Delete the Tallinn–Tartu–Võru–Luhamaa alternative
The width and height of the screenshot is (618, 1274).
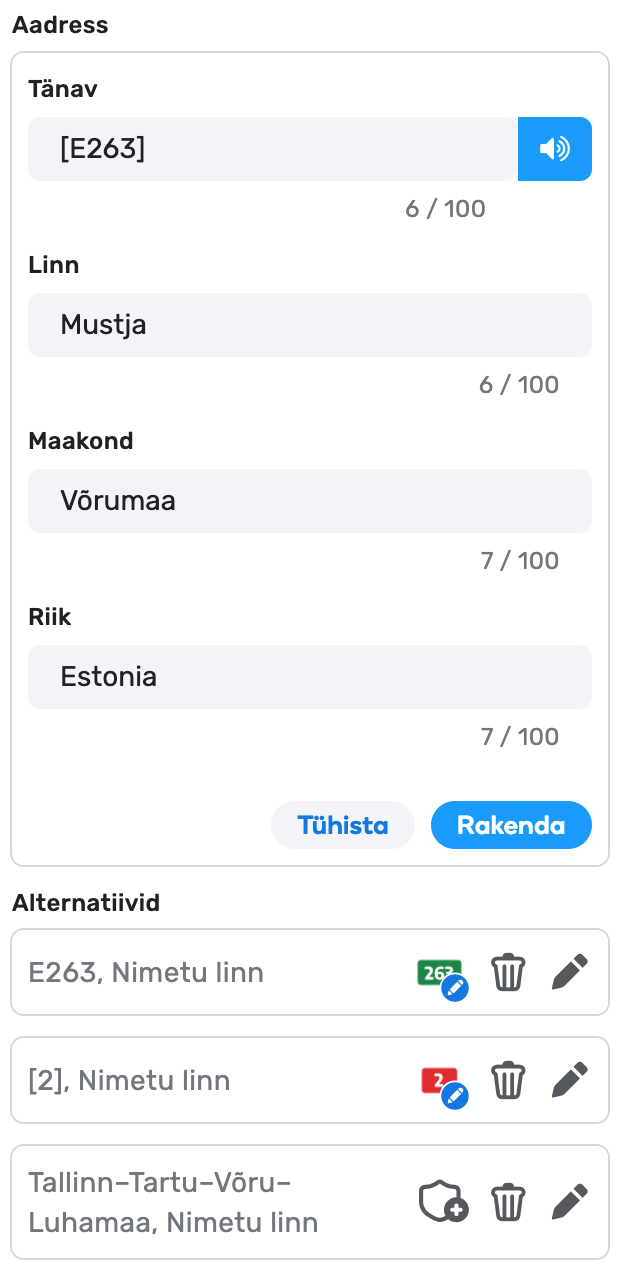tap(508, 1202)
